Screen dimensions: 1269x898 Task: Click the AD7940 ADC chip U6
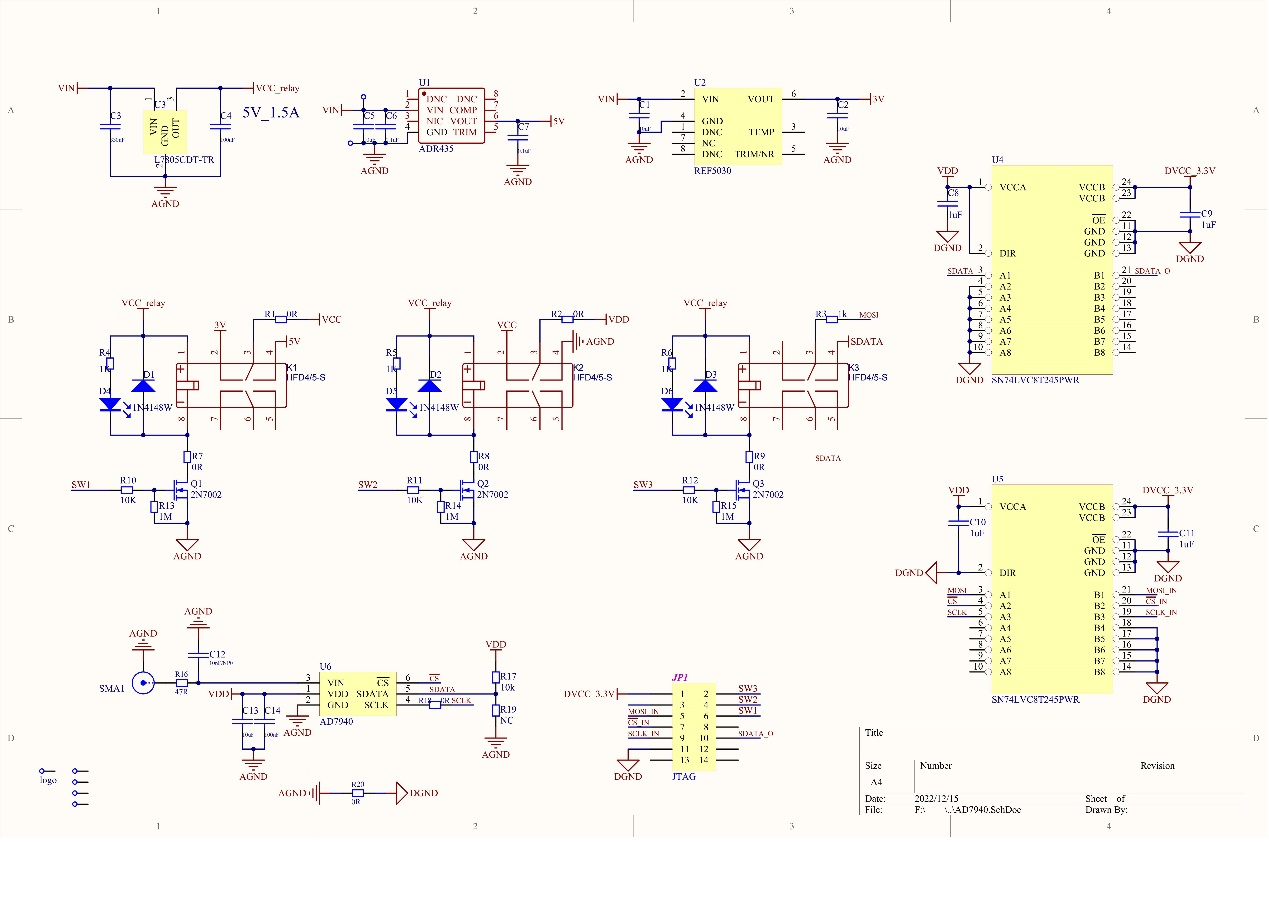[x=357, y=693]
